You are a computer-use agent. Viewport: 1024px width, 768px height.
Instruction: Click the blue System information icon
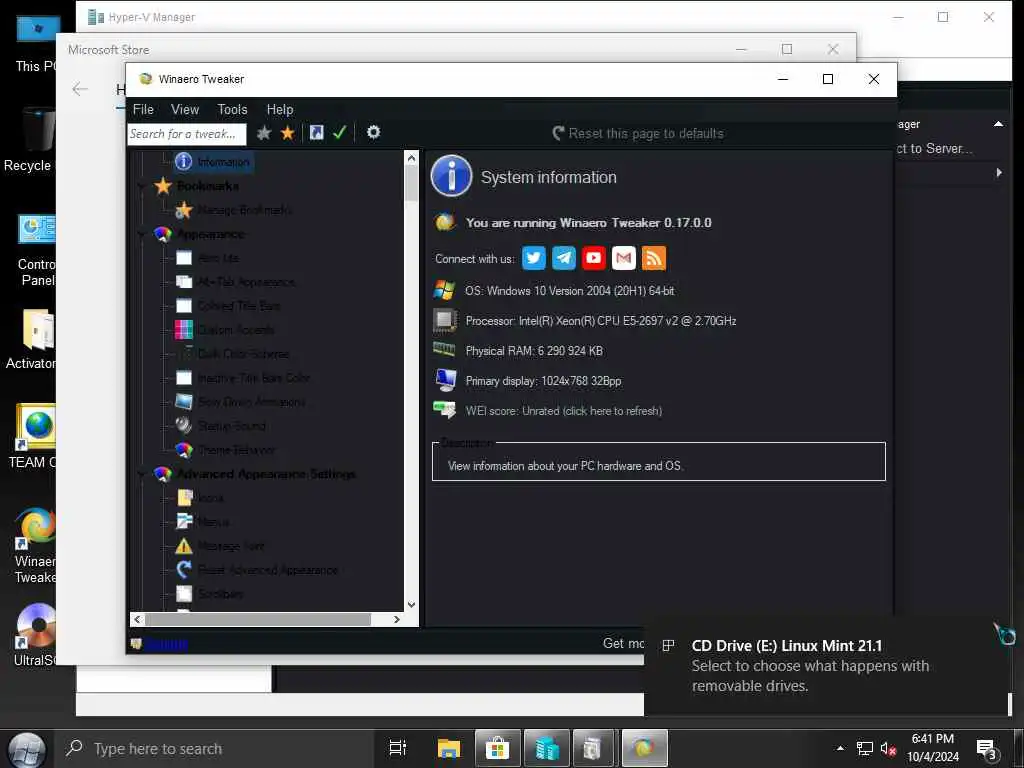pos(451,176)
